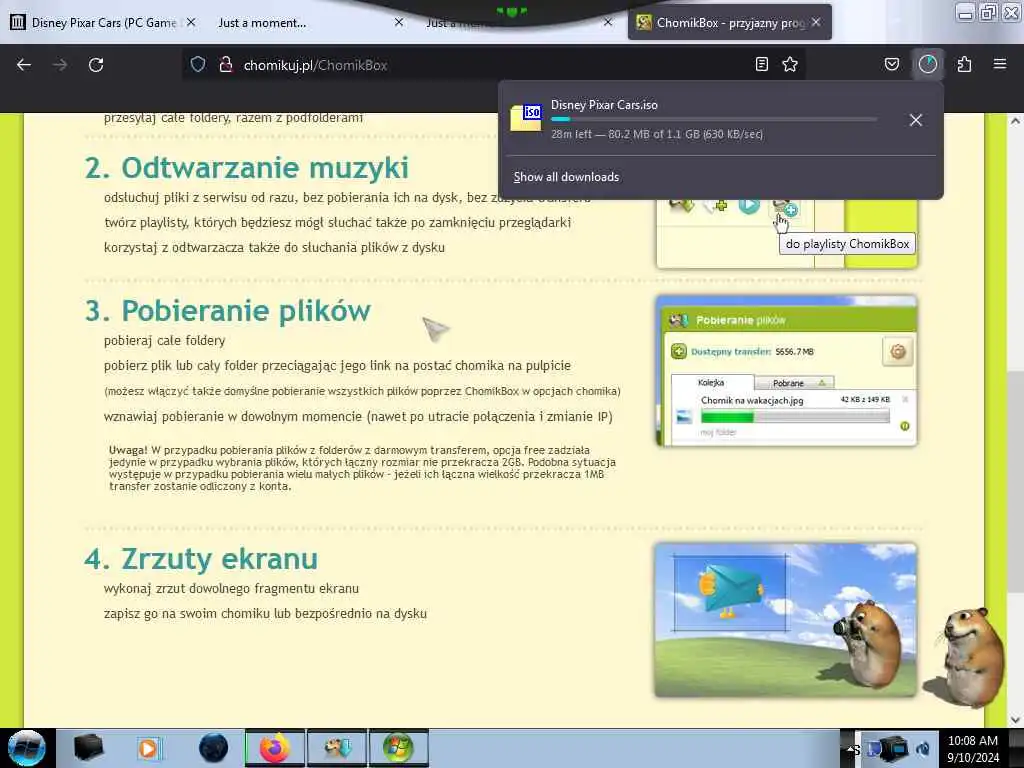This screenshot has height=768, width=1024.
Task: Click the do playlisty ChomikBox tooltip
Action: [x=847, y=244]
